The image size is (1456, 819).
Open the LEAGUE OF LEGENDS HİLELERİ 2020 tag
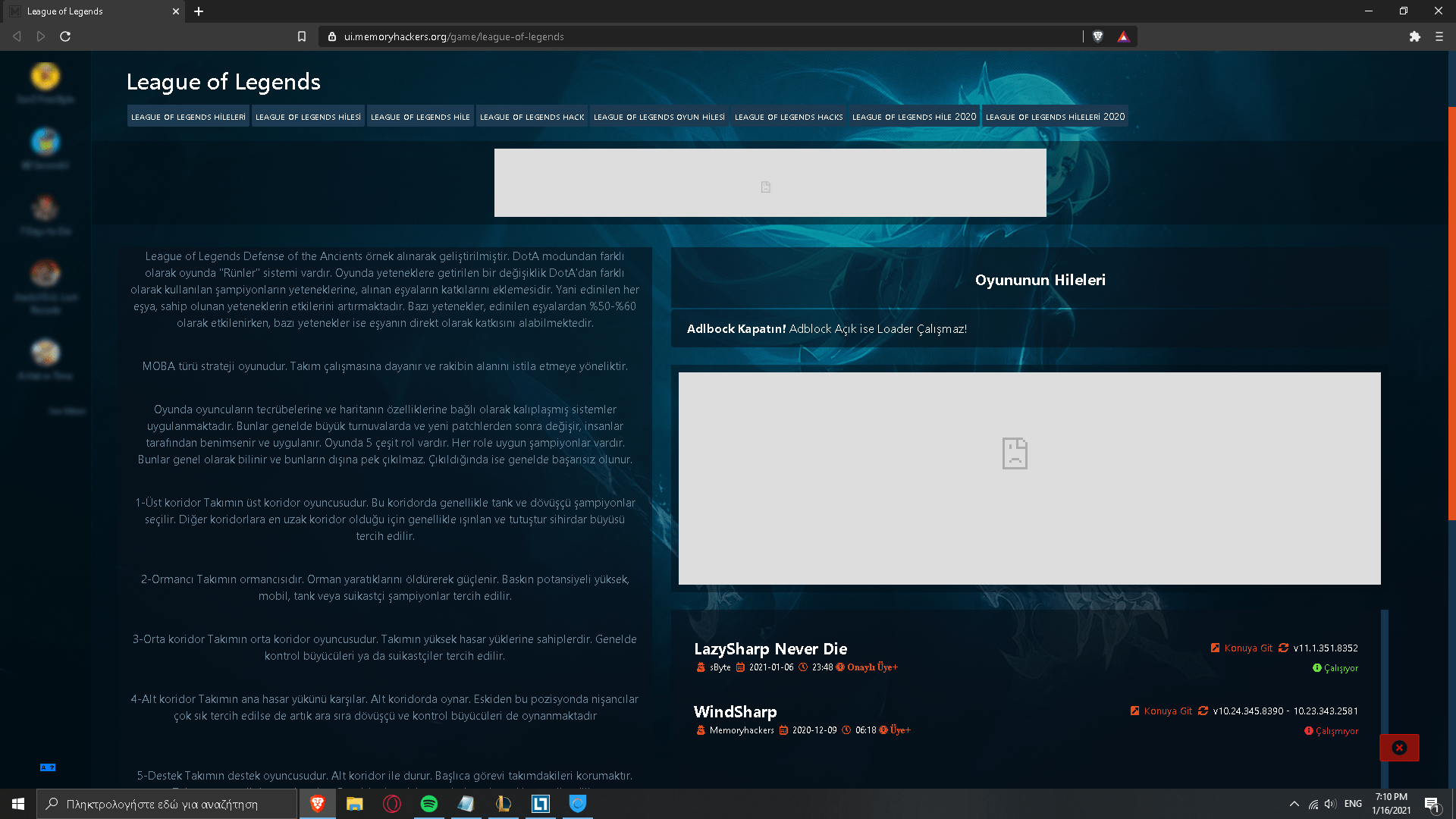coord(1055,117)
